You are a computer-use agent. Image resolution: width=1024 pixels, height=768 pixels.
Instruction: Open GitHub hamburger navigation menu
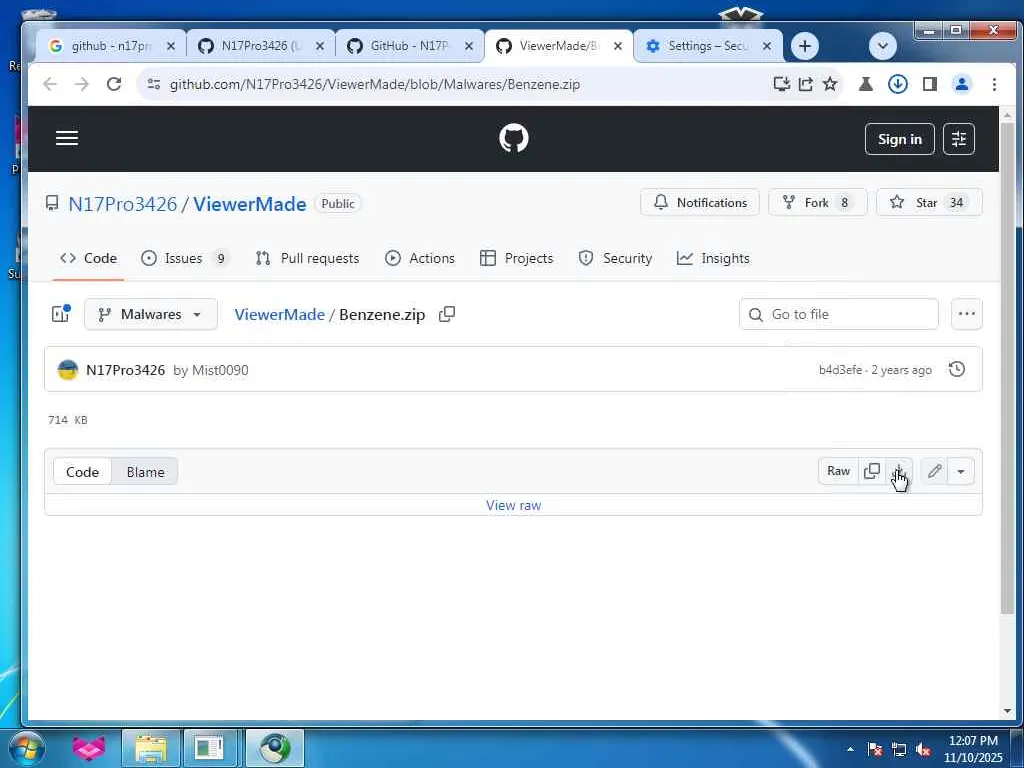pos(67,138)
